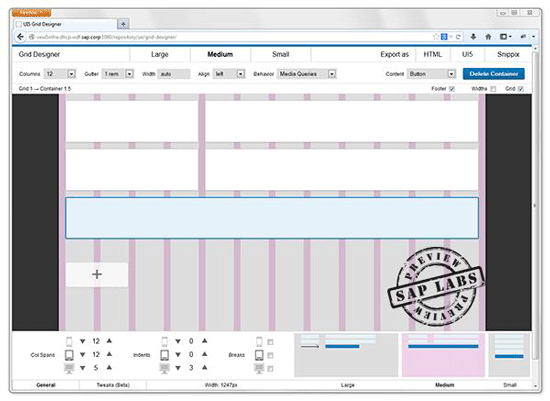Click tablet icon in Indents row
Screen dimensions: 550x401
[x=165, y=355]
